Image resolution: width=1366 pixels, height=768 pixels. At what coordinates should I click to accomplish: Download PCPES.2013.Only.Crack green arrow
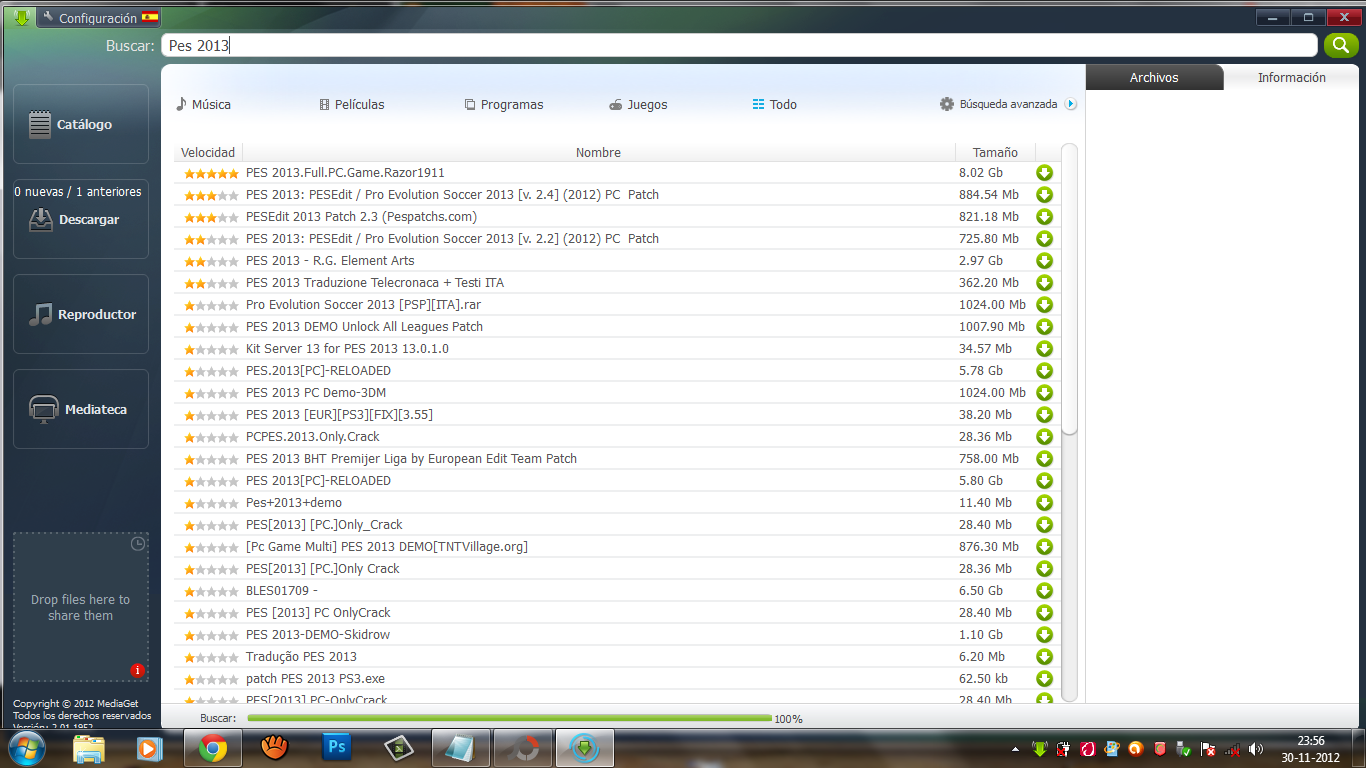(1045, 437)
